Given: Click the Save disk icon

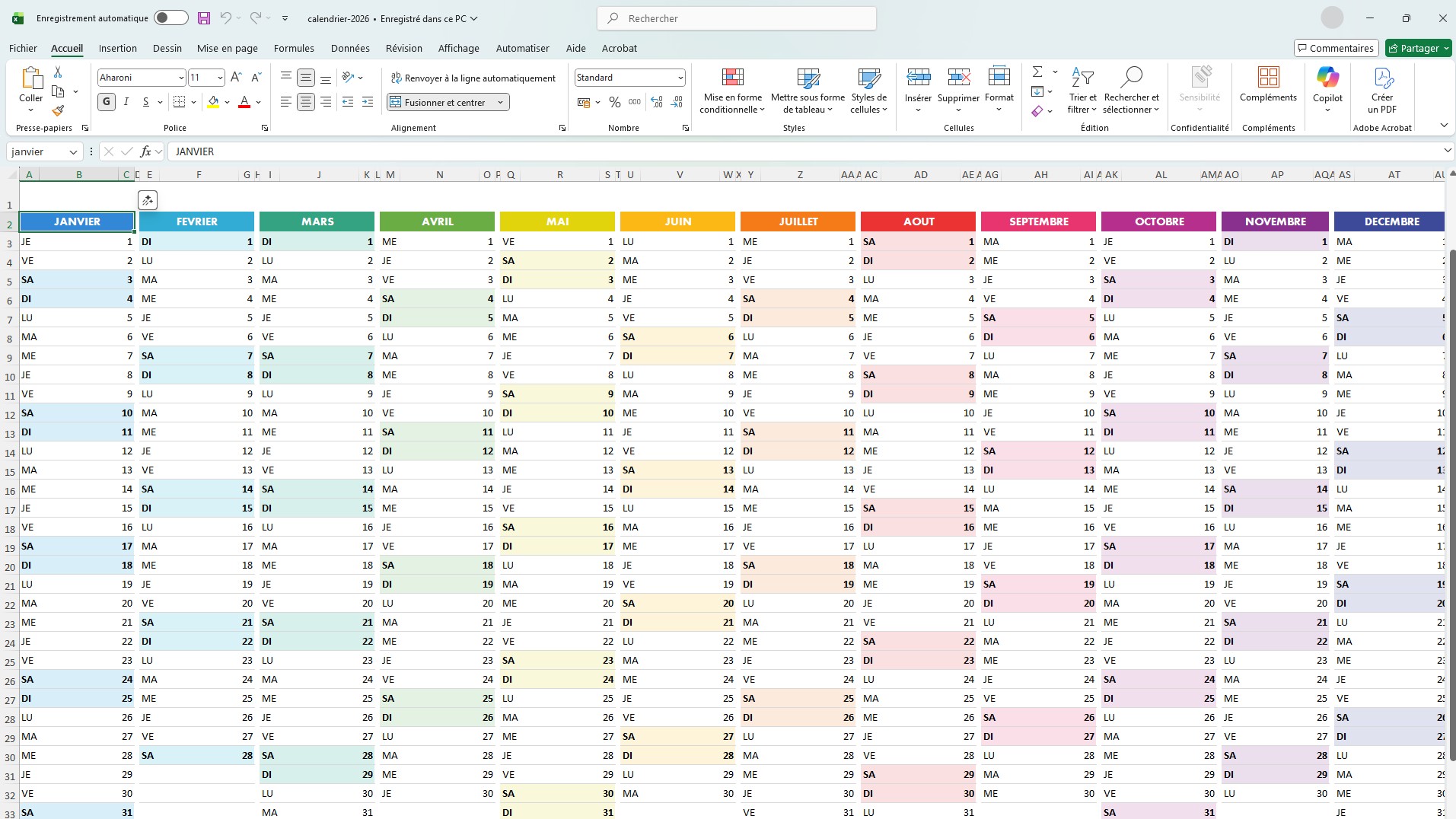Looking at the screenshot, I should click(203, 18).
